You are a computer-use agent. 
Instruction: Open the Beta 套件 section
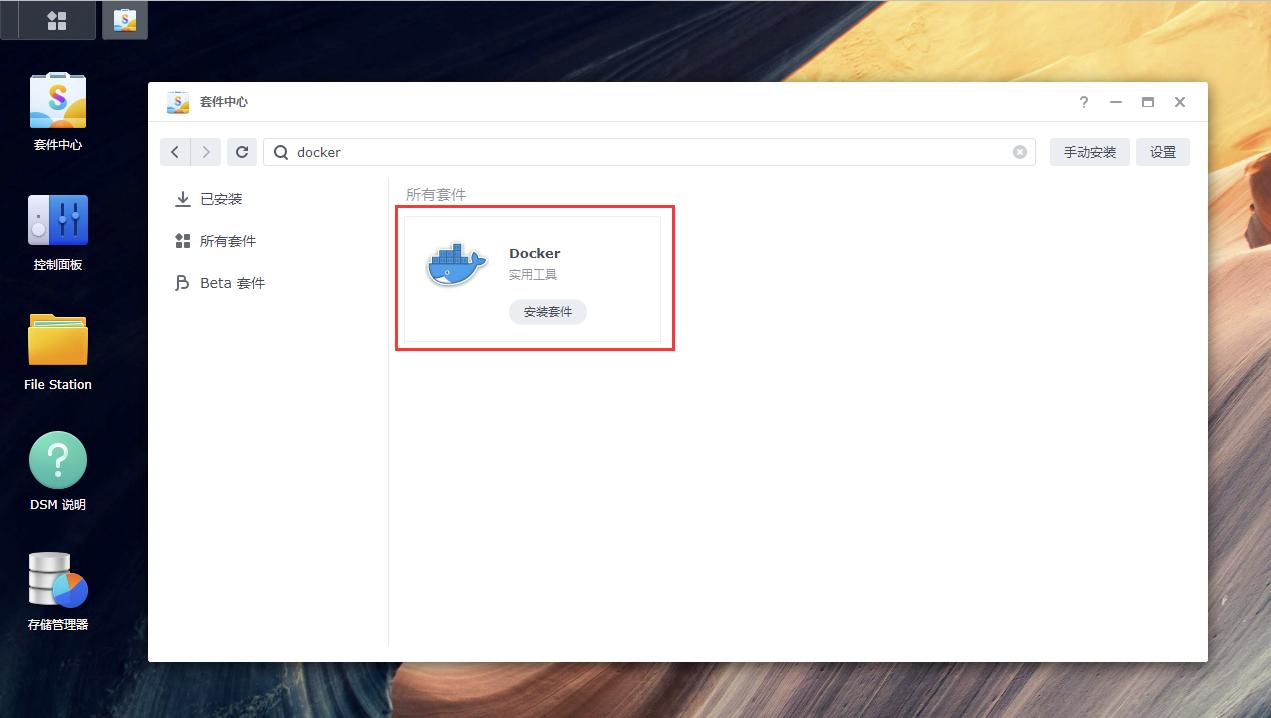pos(231,282)
